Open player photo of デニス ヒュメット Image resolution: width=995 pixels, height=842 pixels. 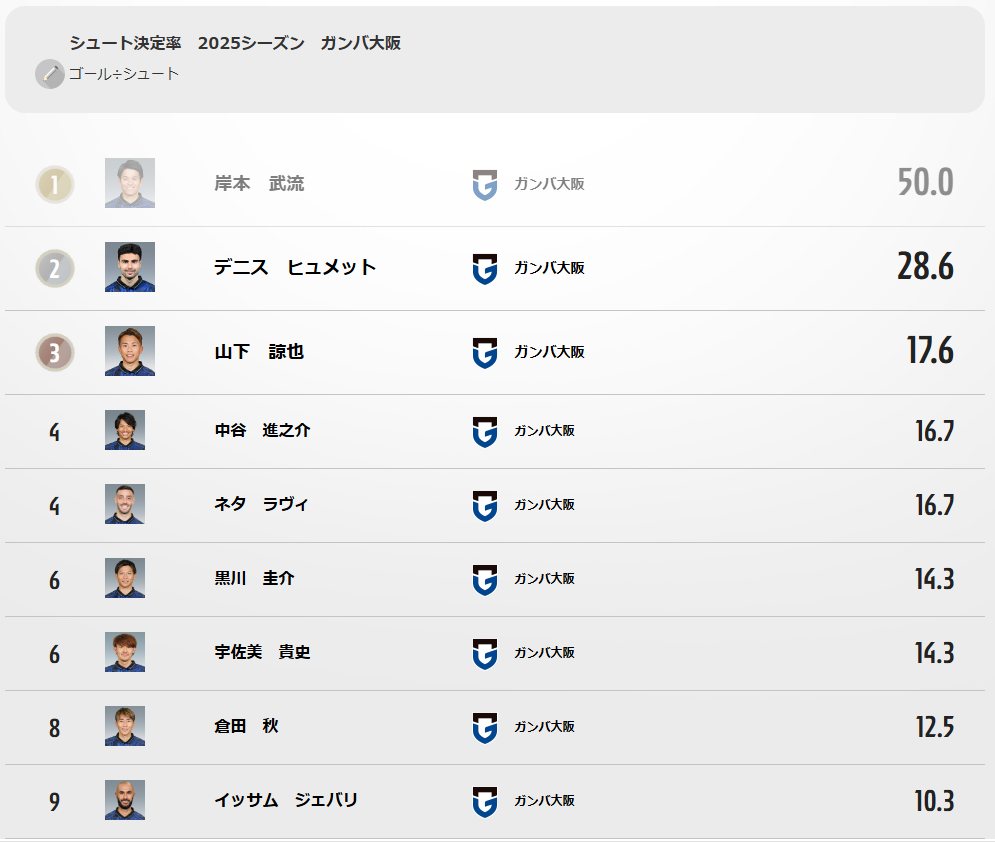[130, 267]
